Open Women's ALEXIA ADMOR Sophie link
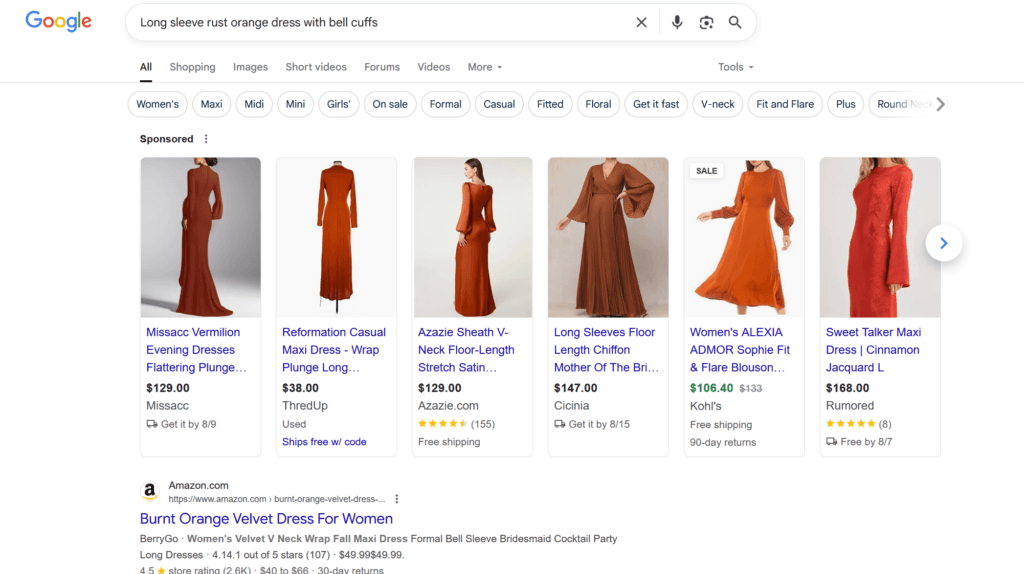Viewport: 1024px width, 574px height. (740, 350)
